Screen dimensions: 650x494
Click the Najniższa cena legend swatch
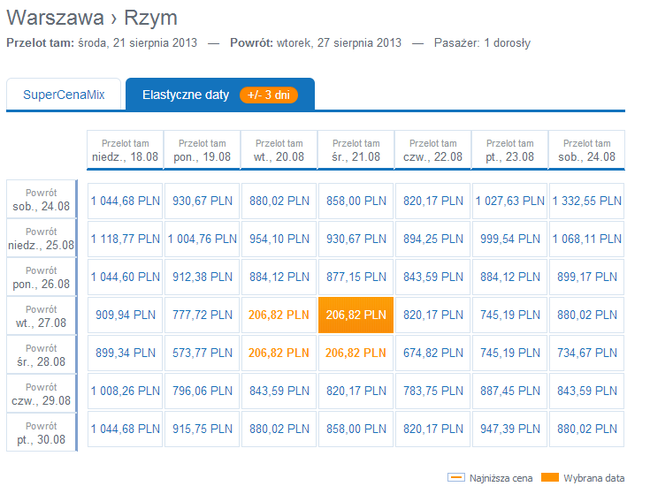455,478
